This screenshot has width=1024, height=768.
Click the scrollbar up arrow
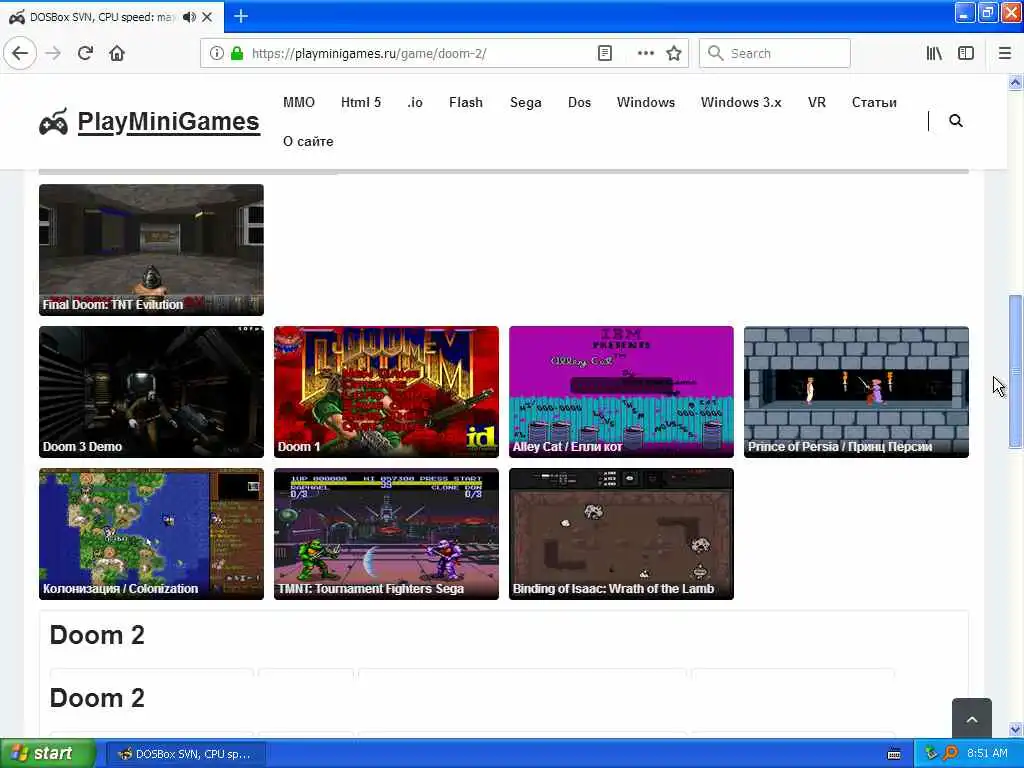click(1015, 82)
